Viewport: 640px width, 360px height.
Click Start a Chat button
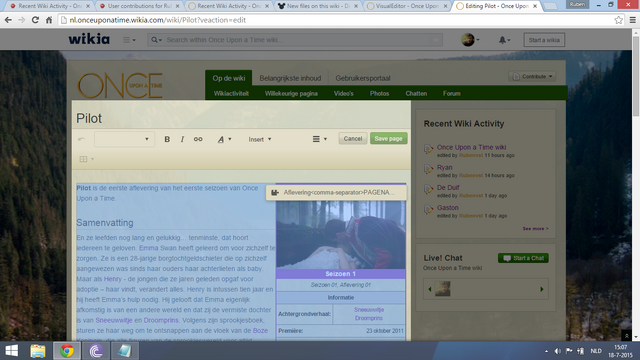click(523, 258)
